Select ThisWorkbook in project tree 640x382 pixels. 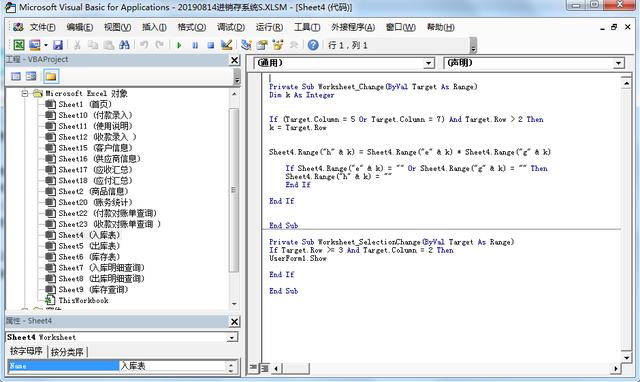click(83, 300)
